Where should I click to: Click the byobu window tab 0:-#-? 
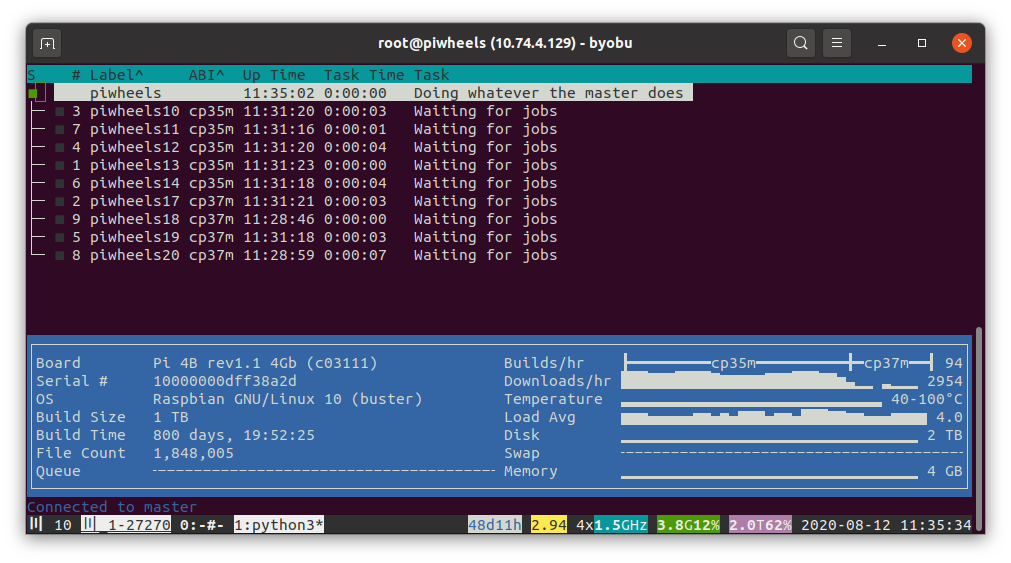[x=202, y=525]
